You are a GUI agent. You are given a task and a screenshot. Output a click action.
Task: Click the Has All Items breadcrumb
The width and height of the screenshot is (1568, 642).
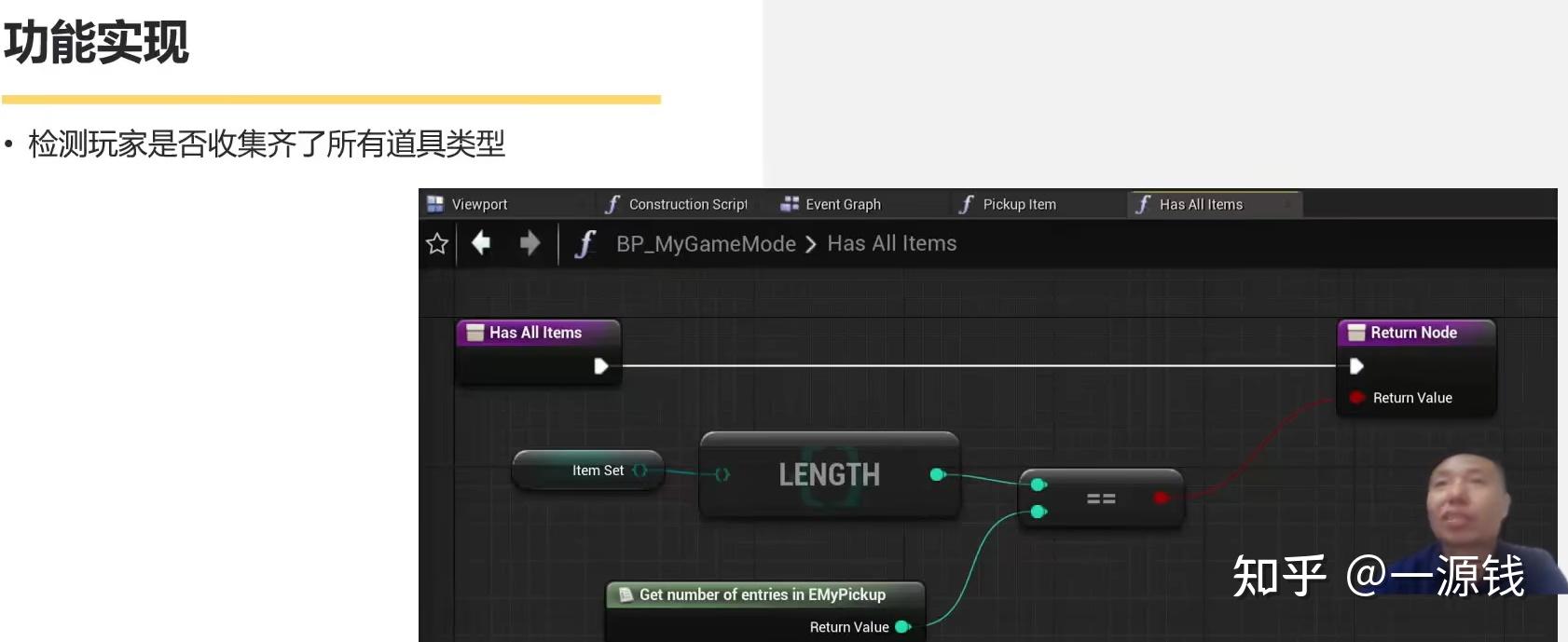click(x=892, y=243)
